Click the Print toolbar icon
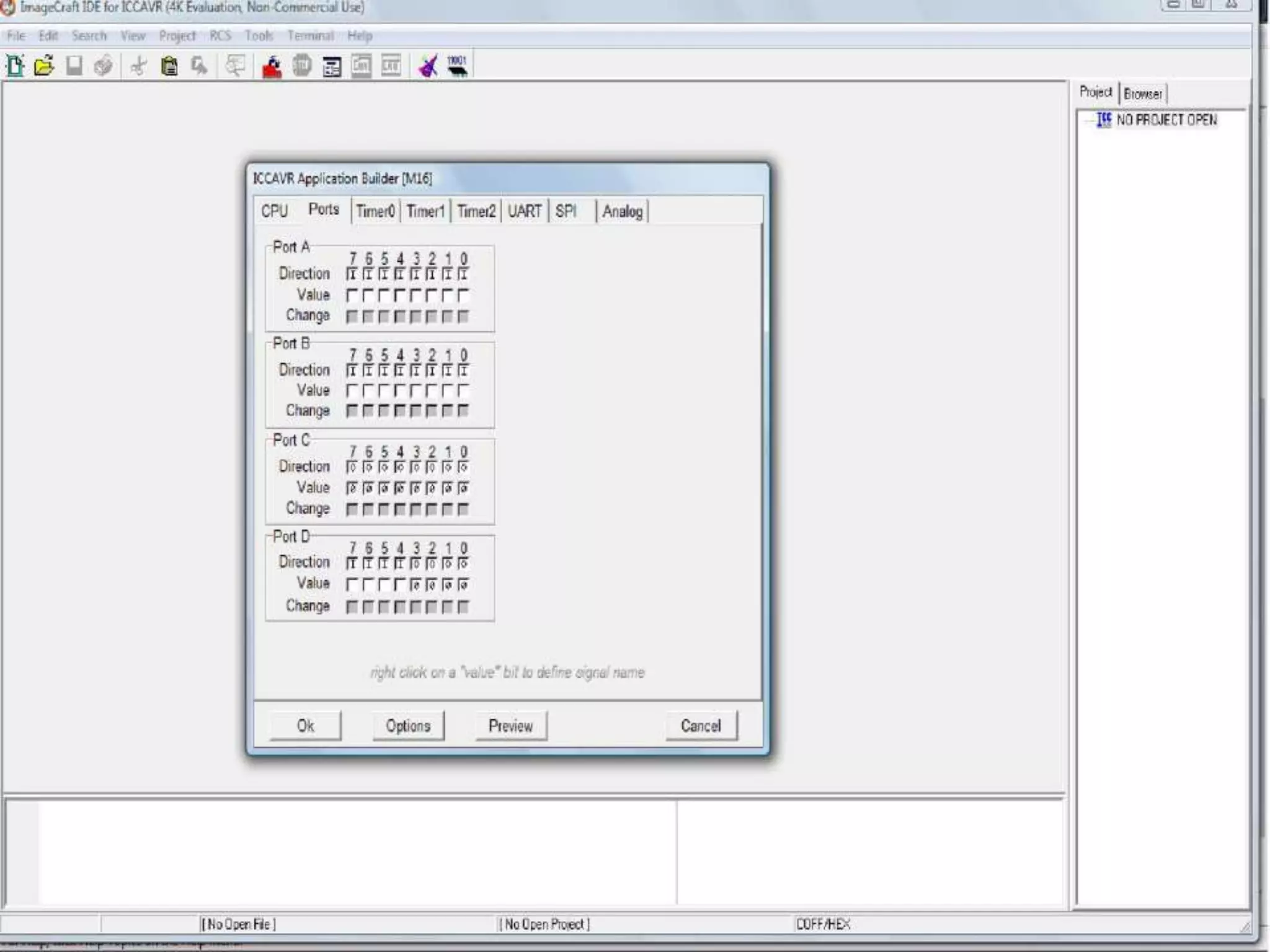Image resolution: width=1270 pixels, height=952 pixels. 104,65
